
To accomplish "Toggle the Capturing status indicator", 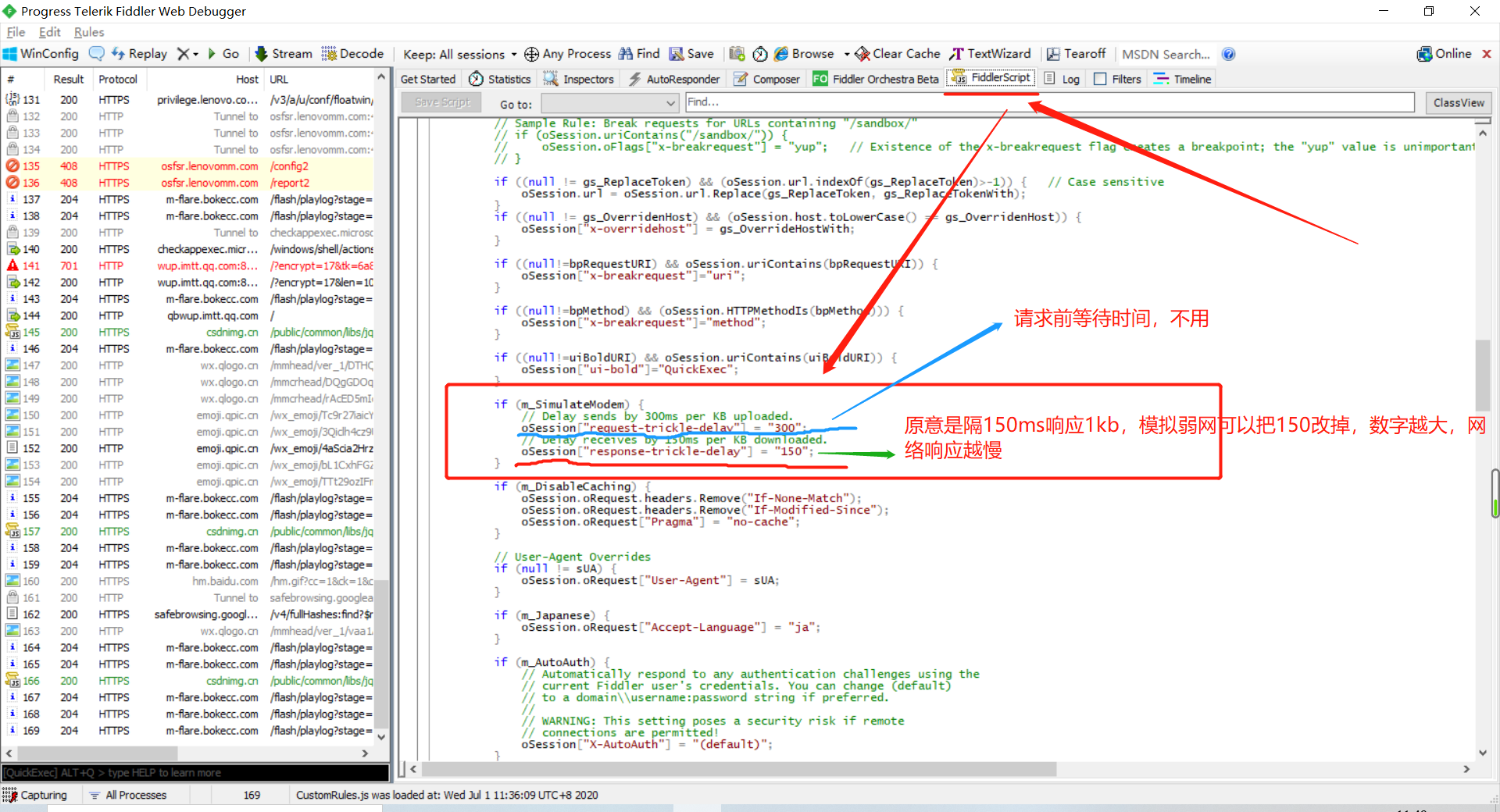I will click(x=36, y=795).
